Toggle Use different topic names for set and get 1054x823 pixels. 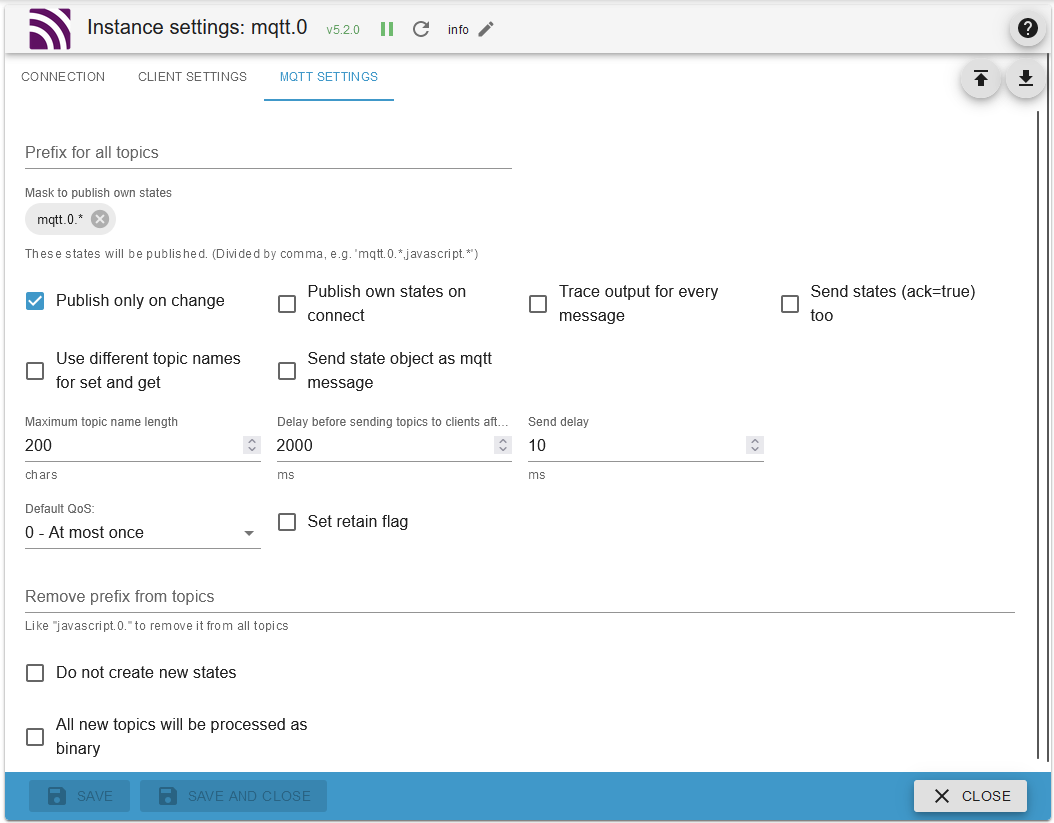35,370
